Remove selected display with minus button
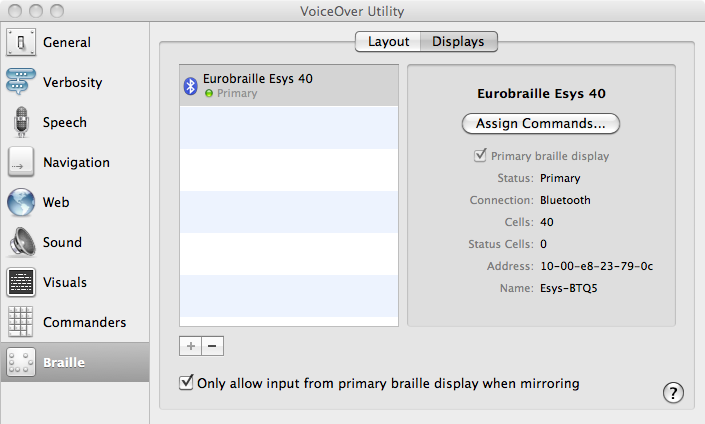 212,346
